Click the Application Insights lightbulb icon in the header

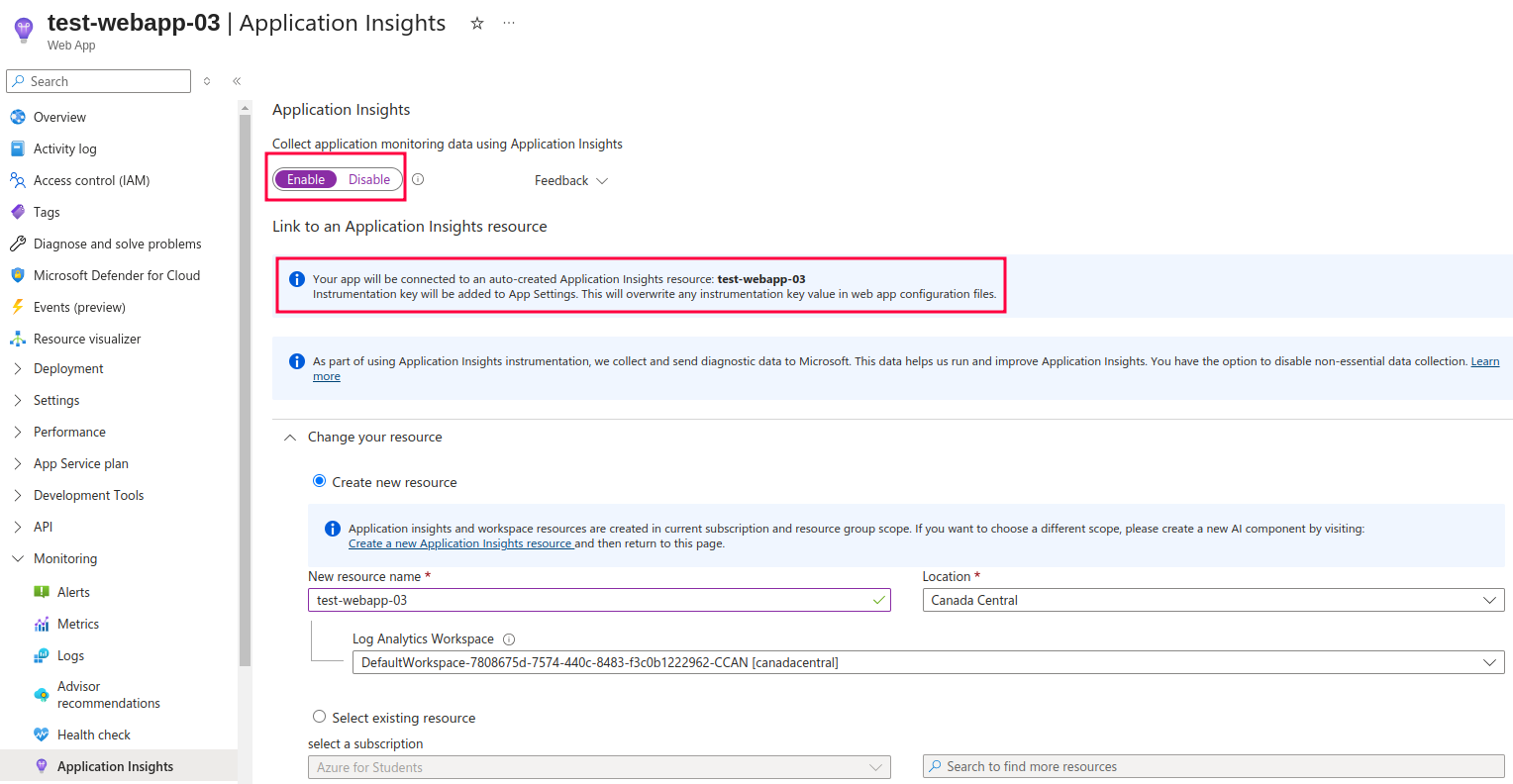click(24, 31)
